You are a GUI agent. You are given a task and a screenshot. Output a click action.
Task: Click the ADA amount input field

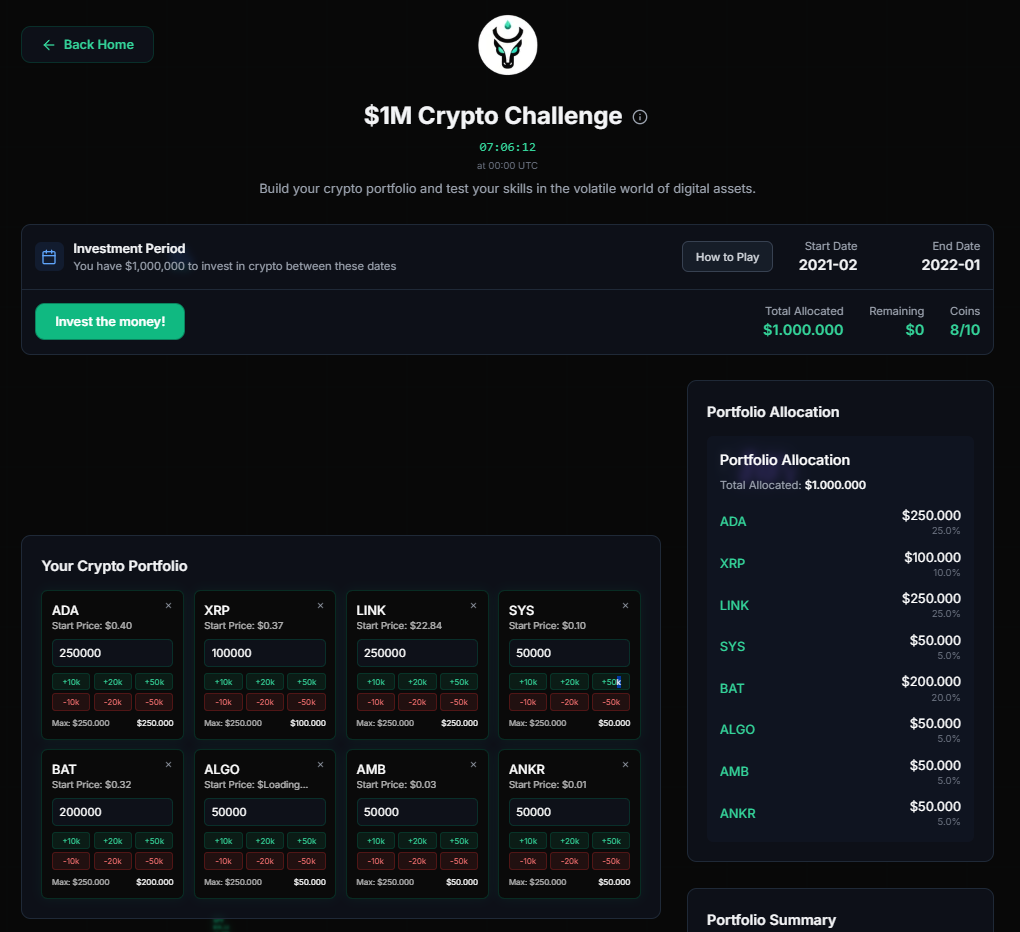point(112,652)
